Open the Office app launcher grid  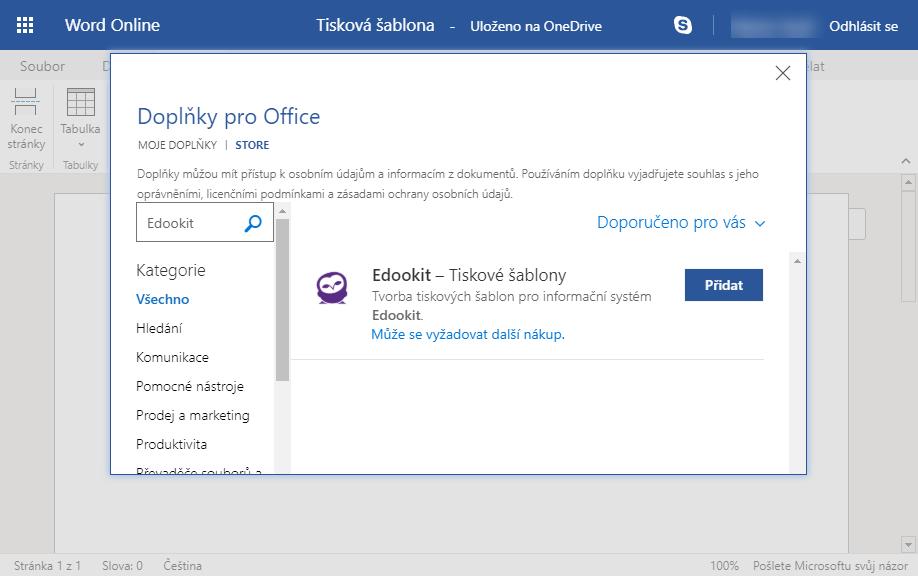click(25, 25)
